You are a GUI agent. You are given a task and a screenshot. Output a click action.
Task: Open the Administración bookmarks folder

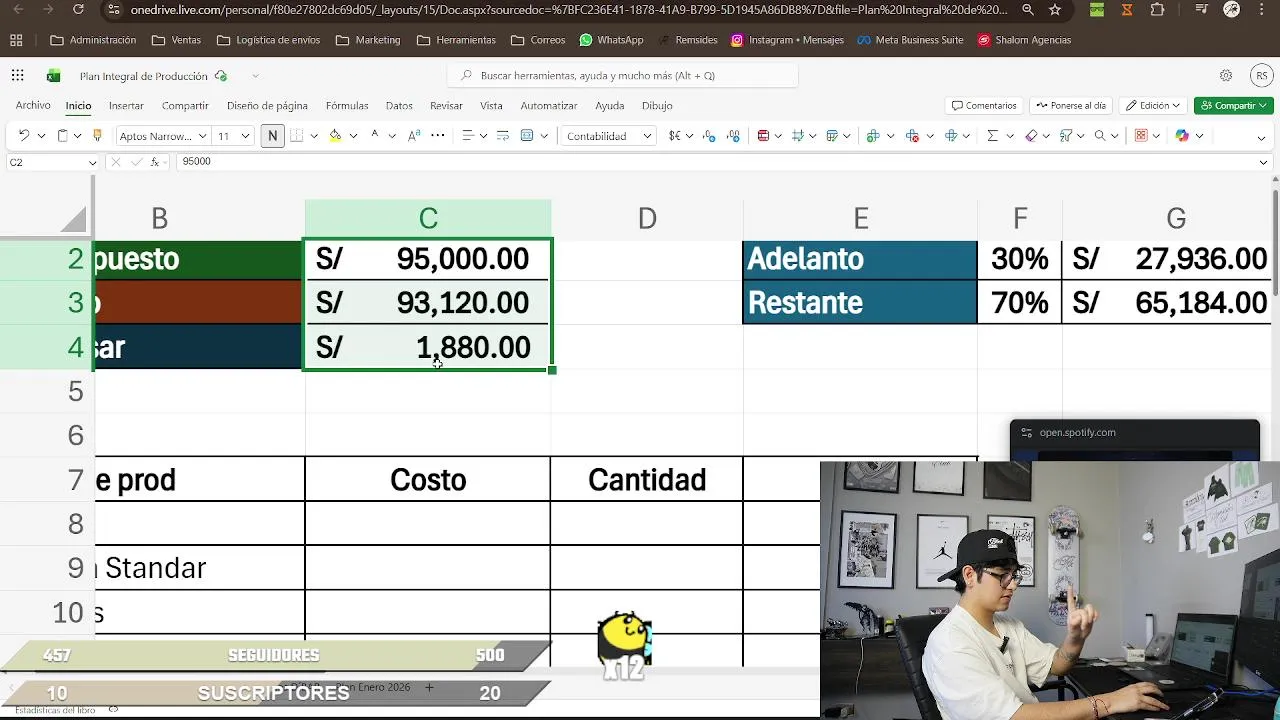pos(93,40)
